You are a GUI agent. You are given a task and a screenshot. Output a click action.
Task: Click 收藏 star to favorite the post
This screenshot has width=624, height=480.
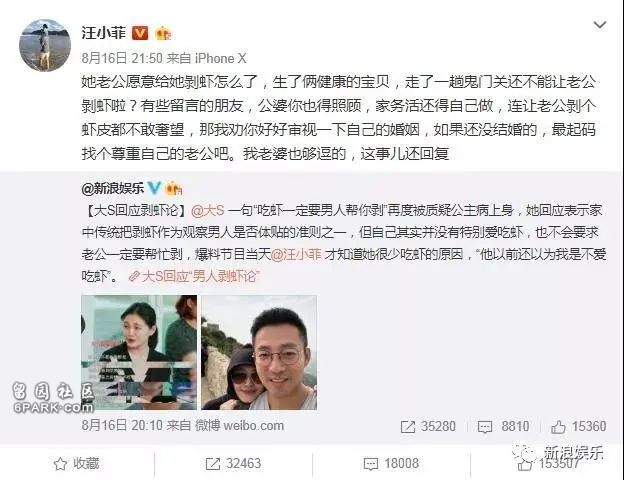coord(76,464)
